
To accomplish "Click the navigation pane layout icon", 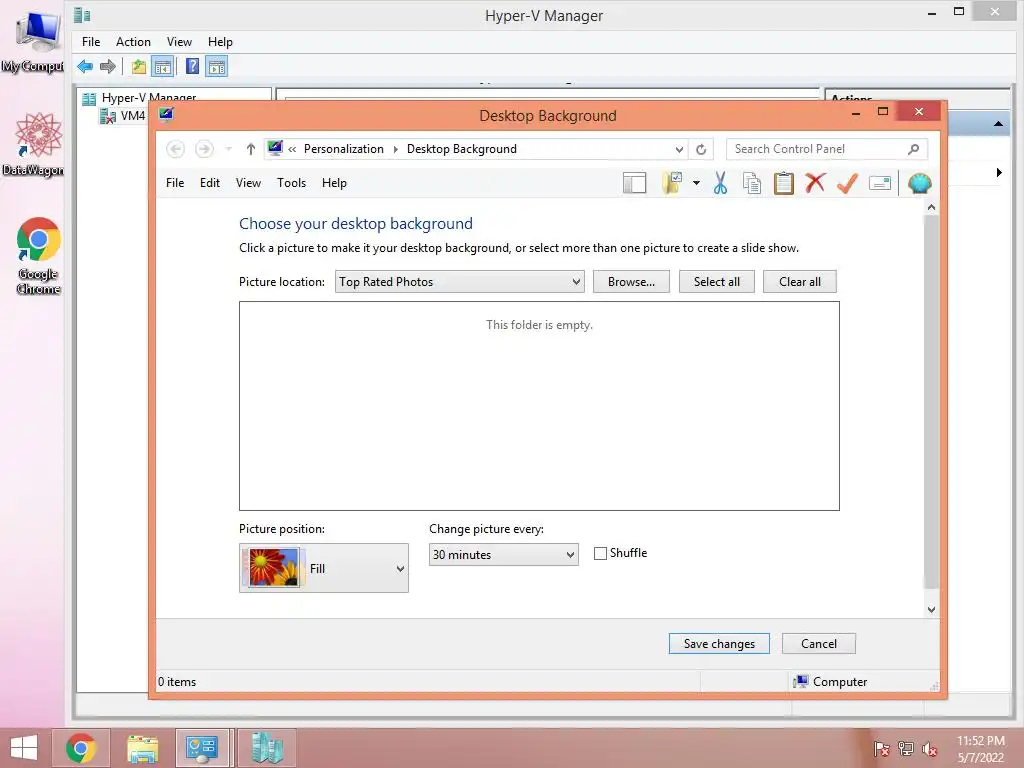I will click(634, 184).
